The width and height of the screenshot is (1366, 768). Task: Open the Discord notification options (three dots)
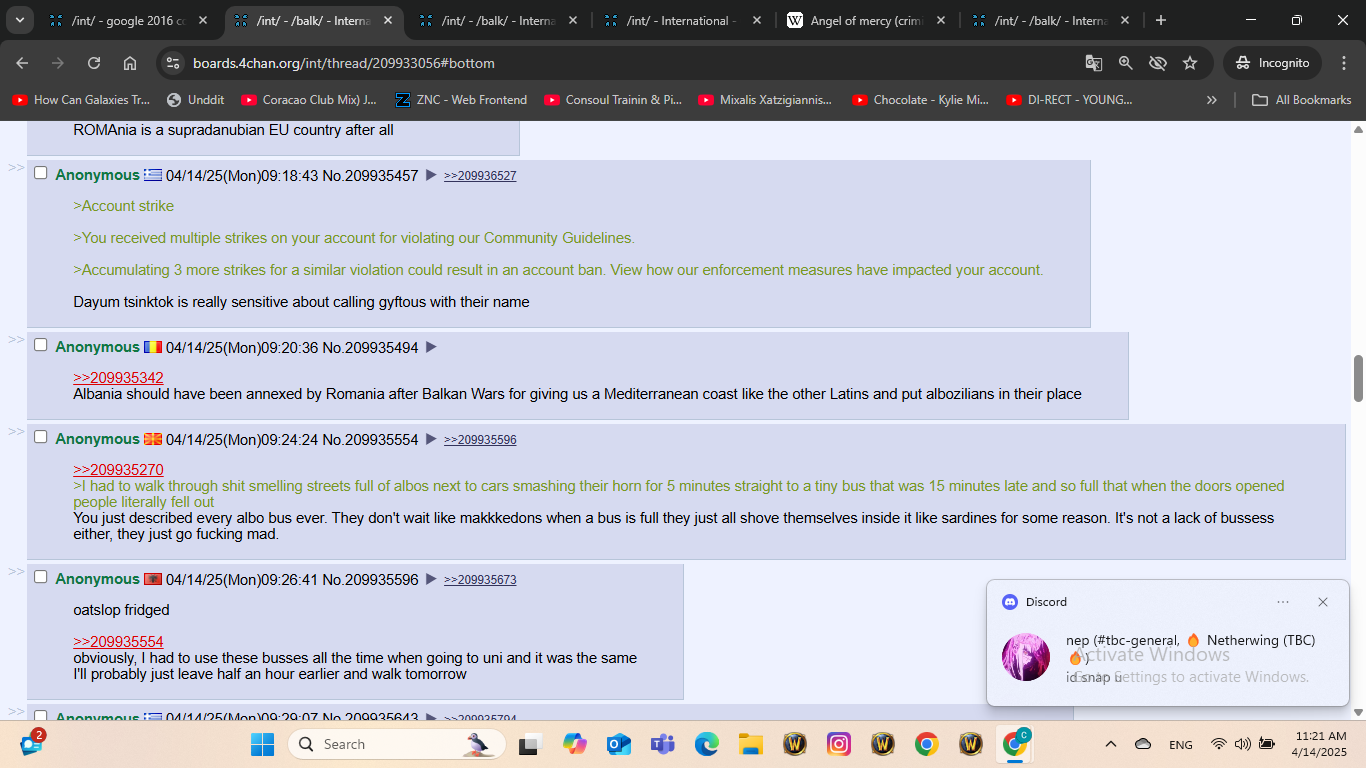(x=1283, y=602)
